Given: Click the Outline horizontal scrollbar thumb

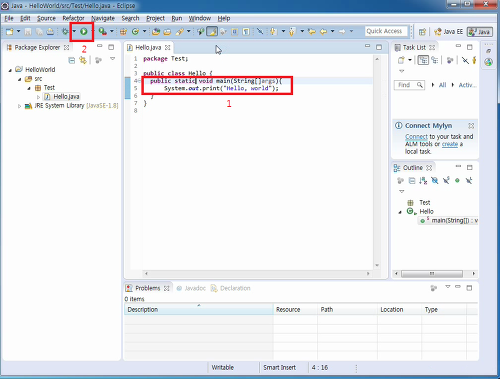Looking at the screenshot, I should point(432,274).
